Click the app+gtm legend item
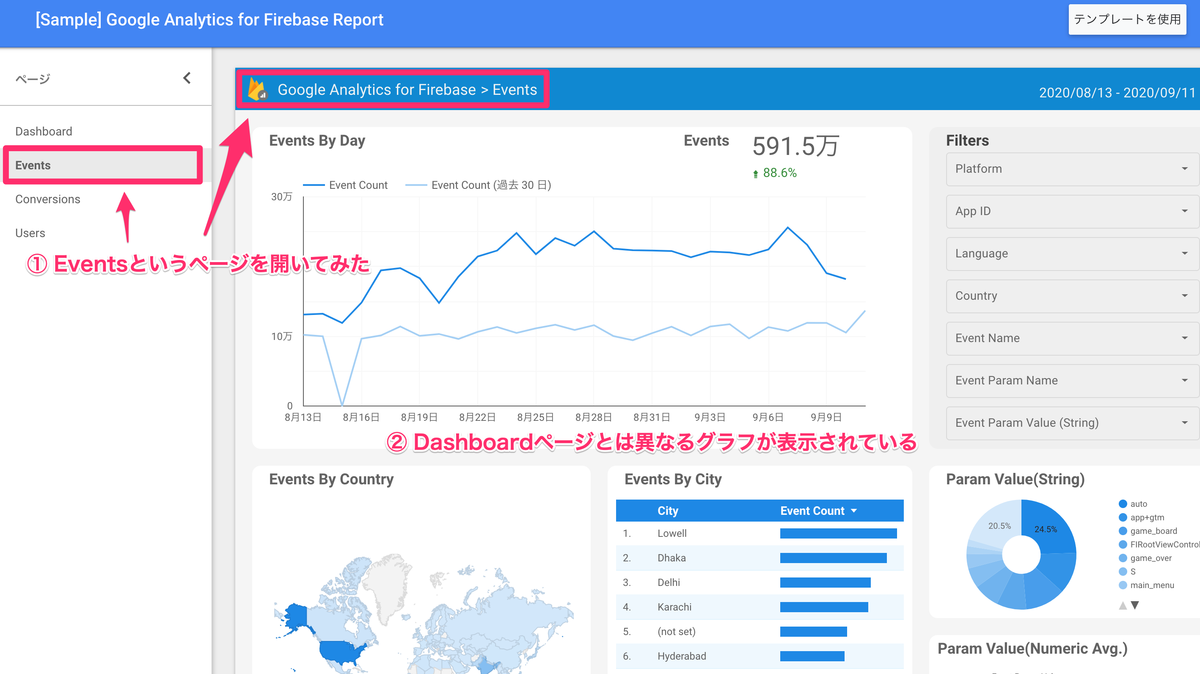This screenshot has width=1200, height=674. (1142, 518)
